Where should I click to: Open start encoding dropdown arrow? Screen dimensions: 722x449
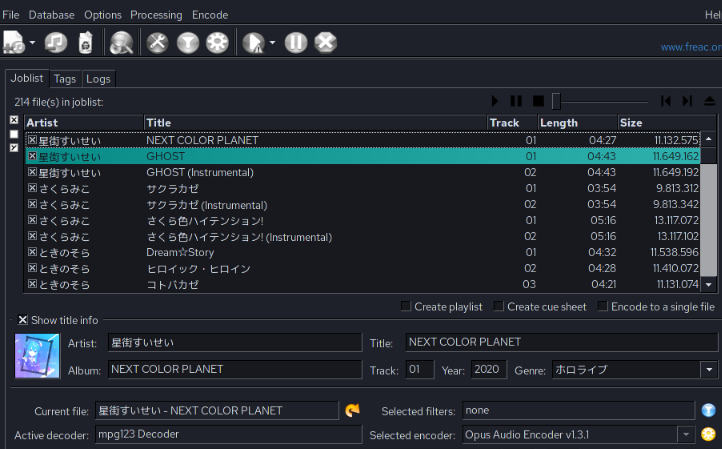[272, 42]
